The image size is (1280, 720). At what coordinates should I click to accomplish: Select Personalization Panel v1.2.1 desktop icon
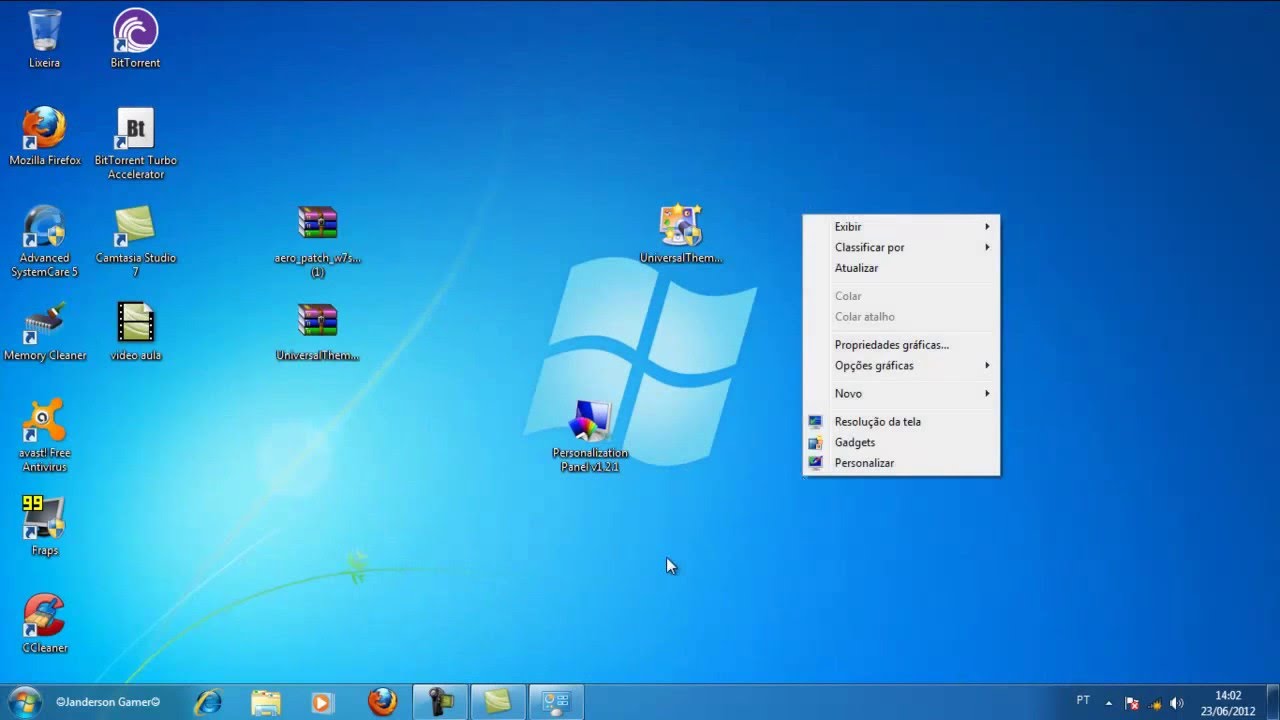(590, 436)
